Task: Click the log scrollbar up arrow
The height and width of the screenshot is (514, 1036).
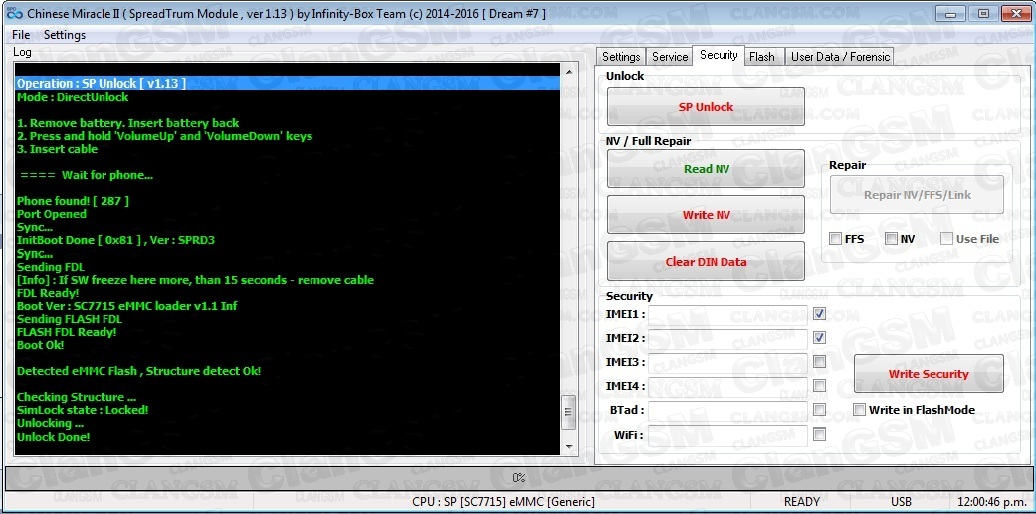Action: (569, 71)
